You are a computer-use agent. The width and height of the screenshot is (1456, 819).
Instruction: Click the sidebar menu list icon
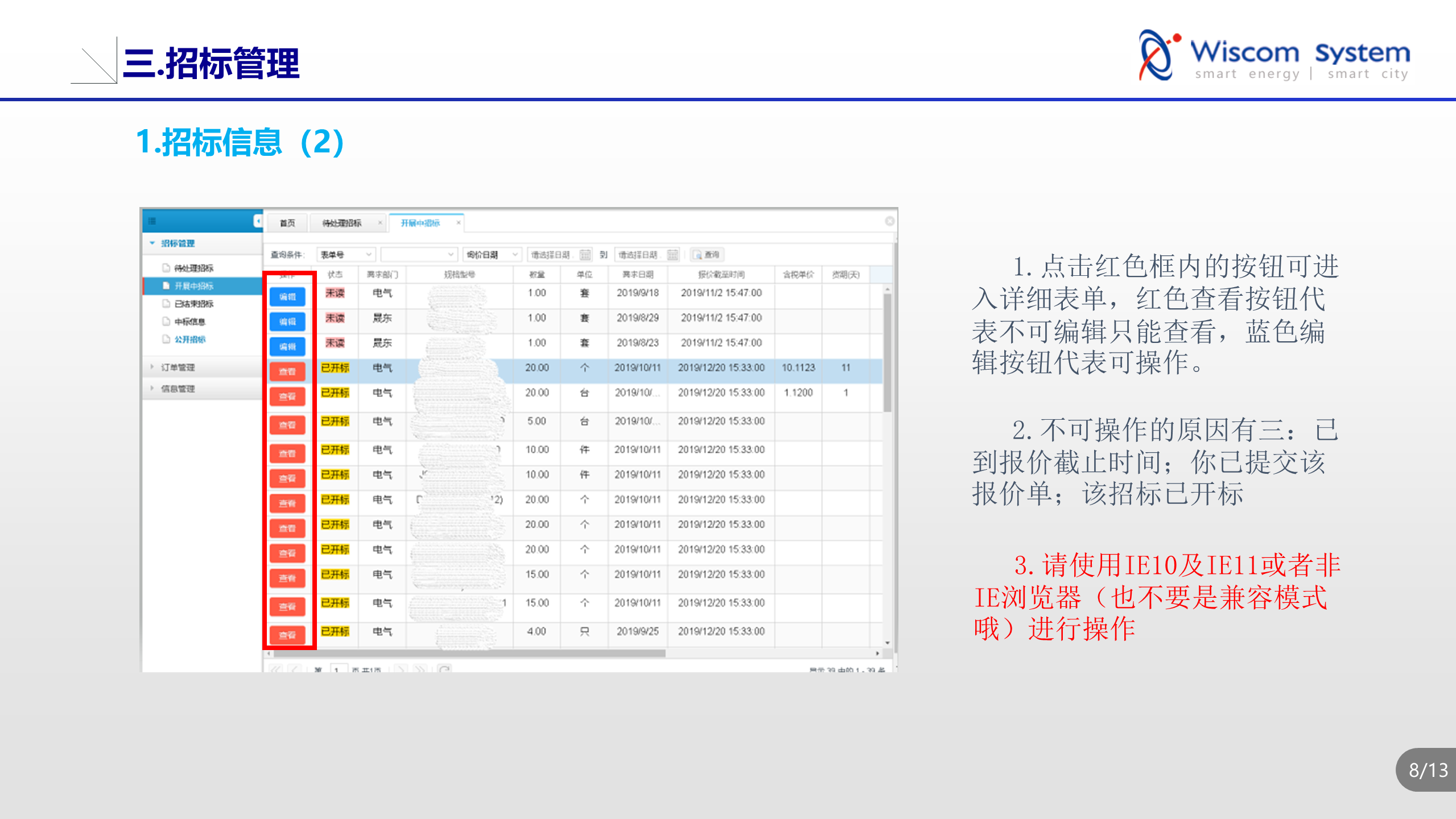(152, 221)
